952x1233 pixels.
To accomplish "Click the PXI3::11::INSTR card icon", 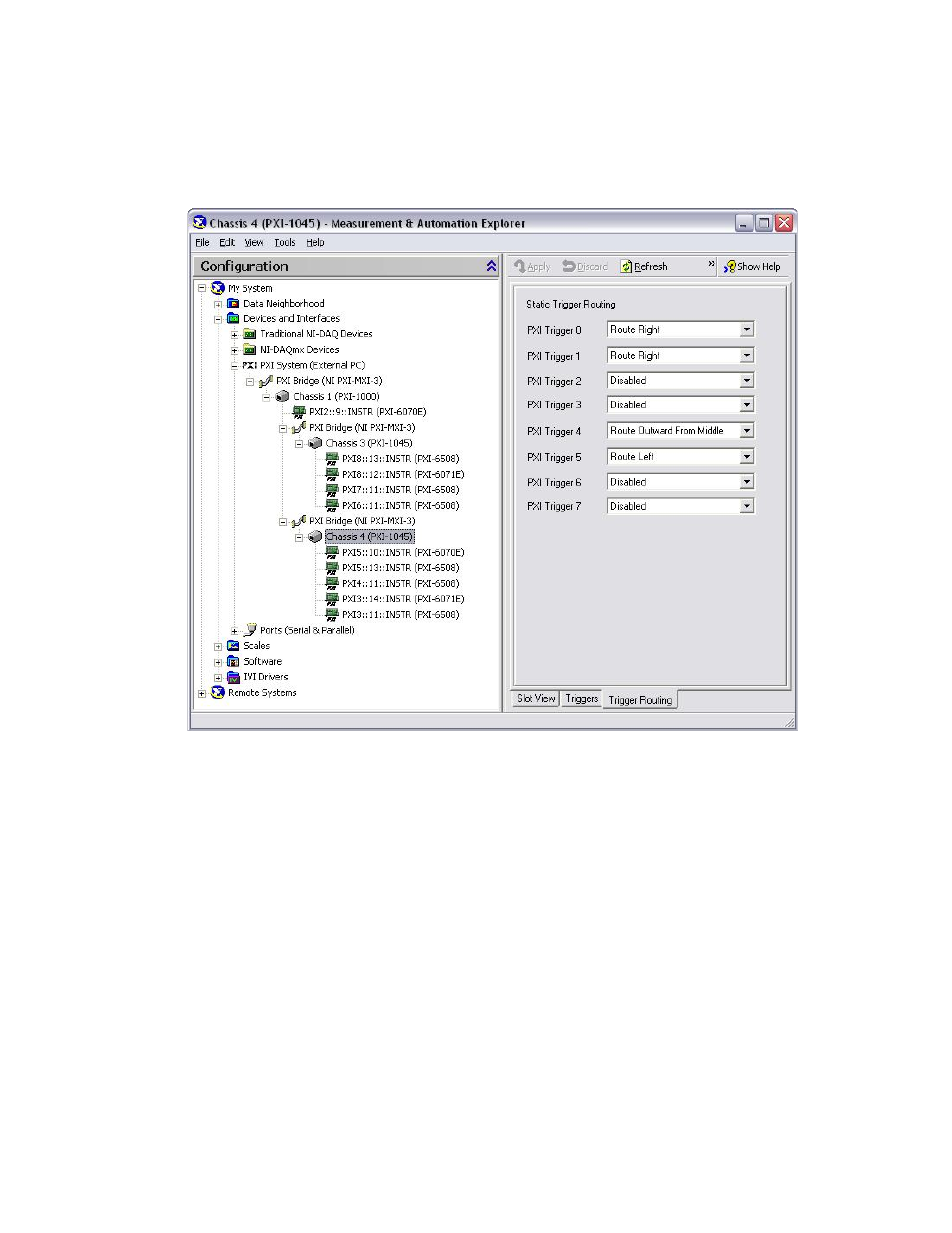I will [x=332, y=614].
